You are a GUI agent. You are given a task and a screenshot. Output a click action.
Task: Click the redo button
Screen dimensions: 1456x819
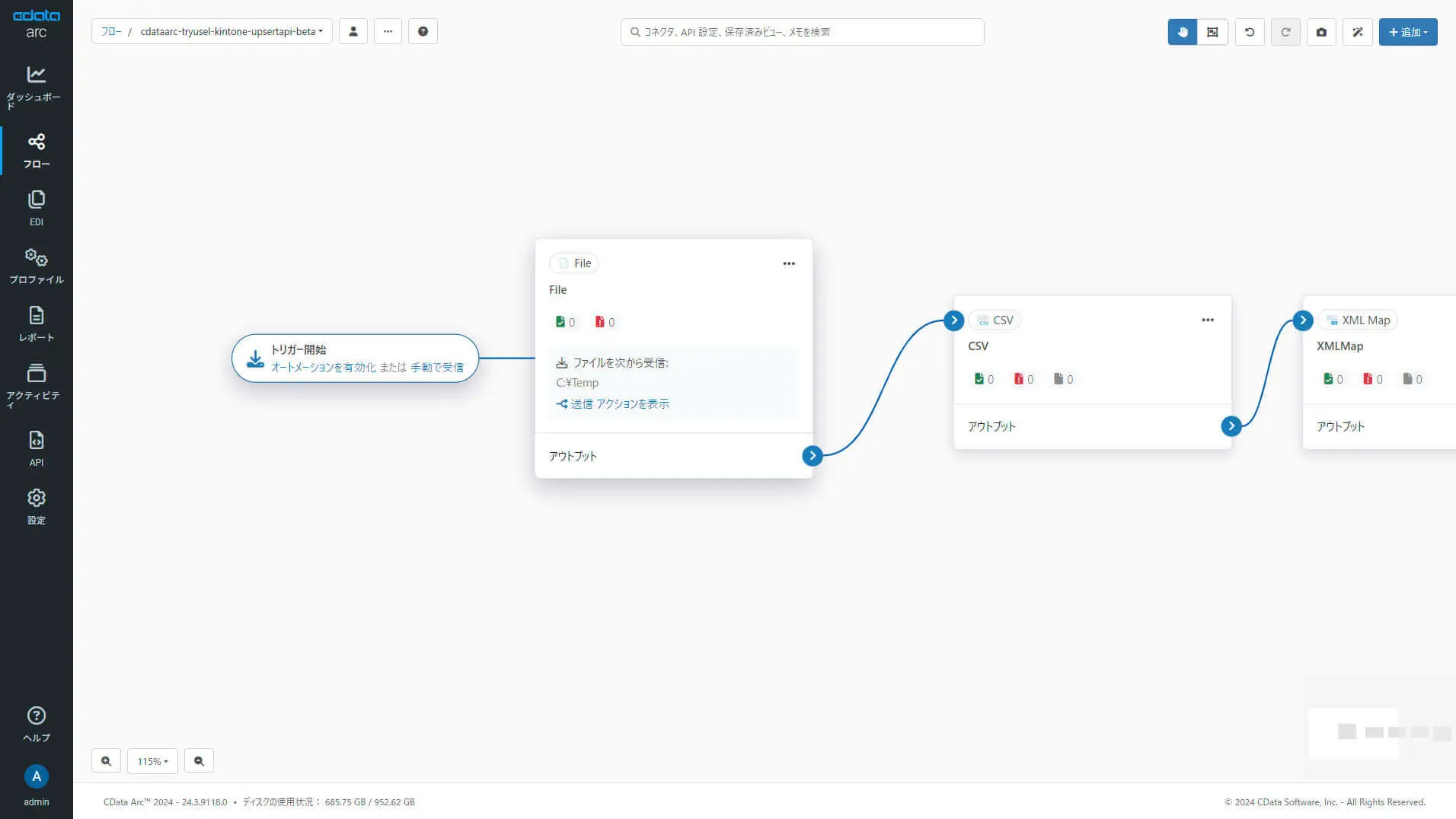pos(1285,32)
